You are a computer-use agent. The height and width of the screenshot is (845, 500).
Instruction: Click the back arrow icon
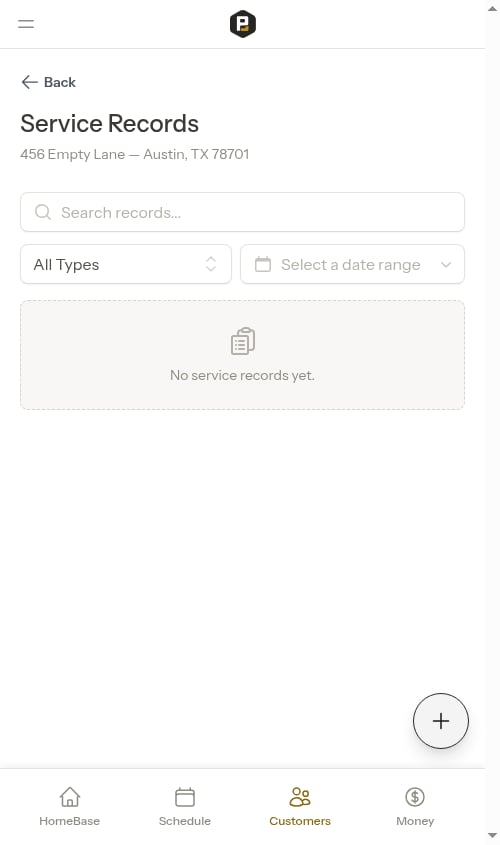tap(29, 82)
